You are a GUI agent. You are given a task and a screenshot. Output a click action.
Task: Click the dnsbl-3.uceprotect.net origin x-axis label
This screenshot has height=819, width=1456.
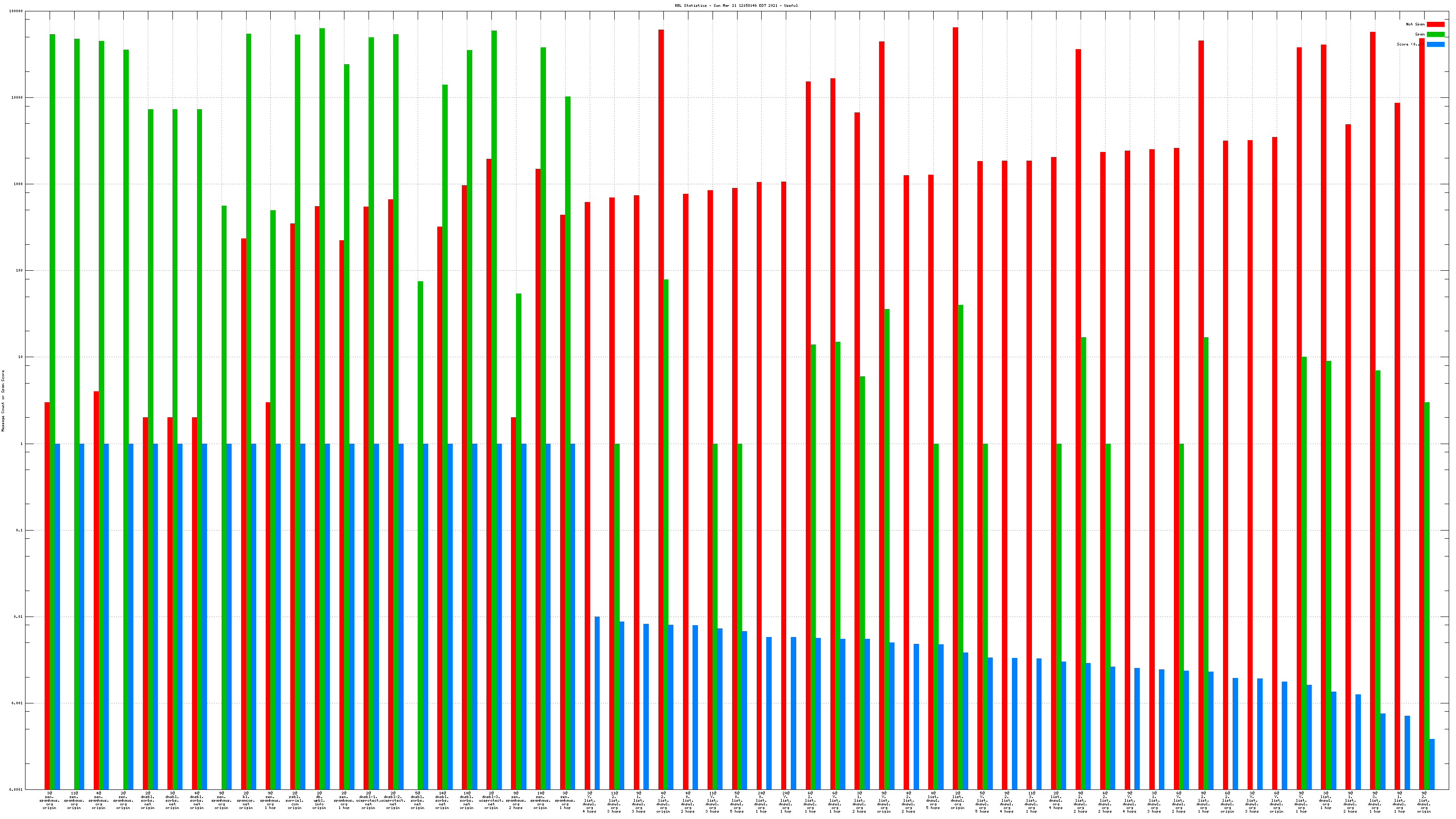491,800
